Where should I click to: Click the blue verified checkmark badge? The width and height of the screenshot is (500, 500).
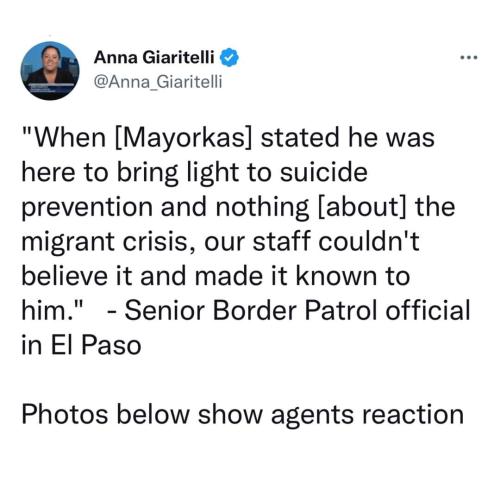coord(229,57)
